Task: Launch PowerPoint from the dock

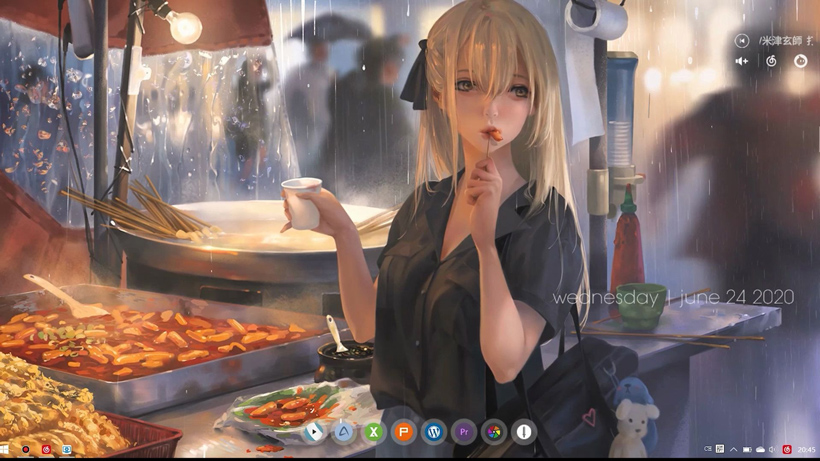Action: point(404,432)
